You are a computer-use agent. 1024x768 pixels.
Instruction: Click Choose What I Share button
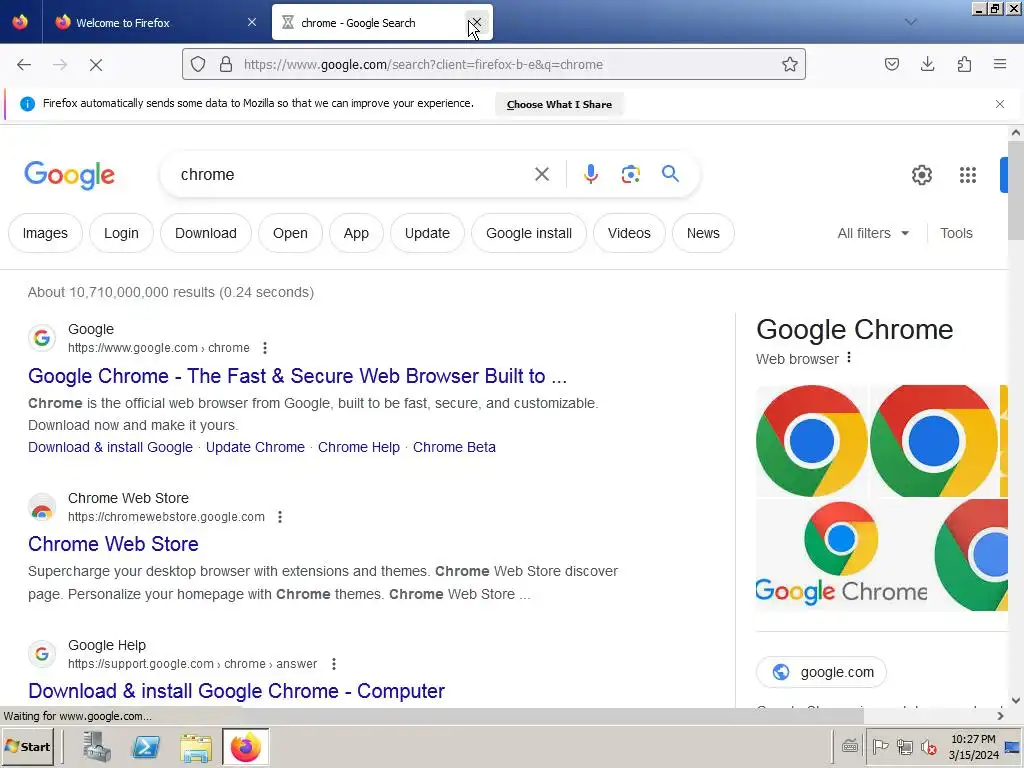point(559,104)
